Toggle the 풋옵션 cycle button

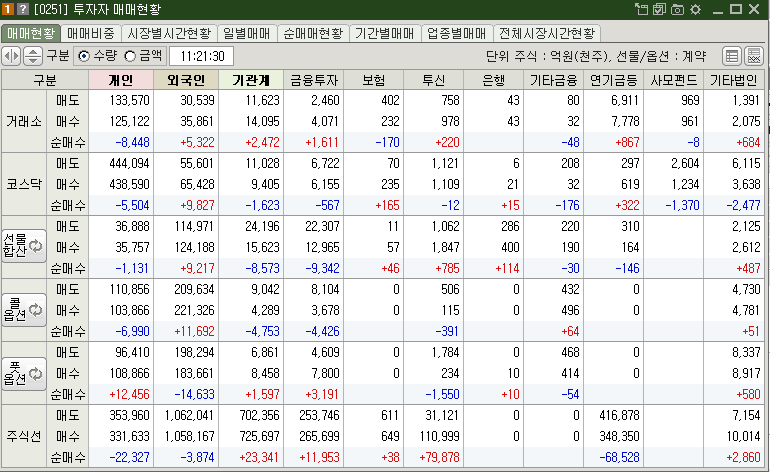tap(24, 374)
